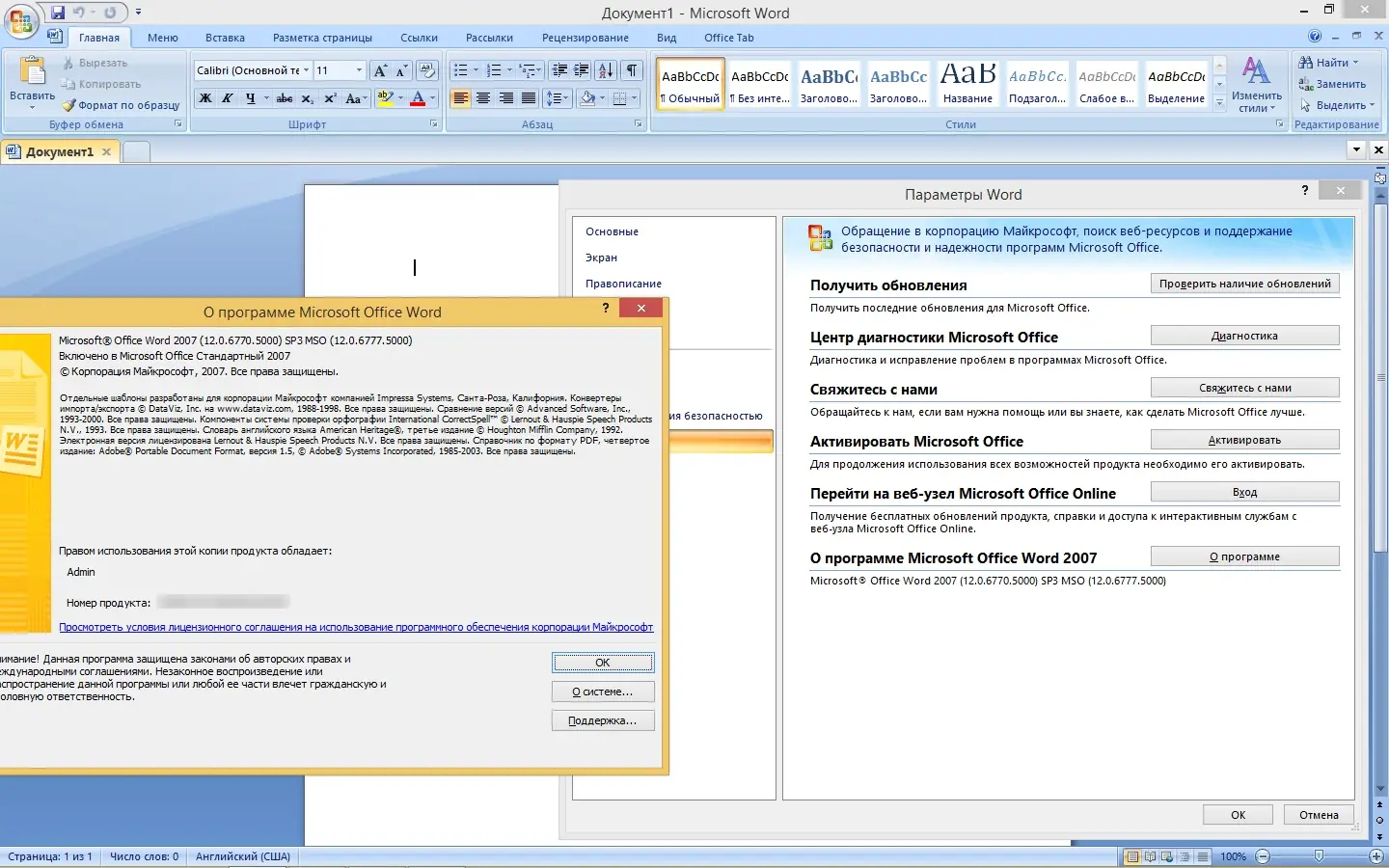Click the zoom in plus button
This screenshot has width=1389, height=868.
tap(1376, 856)
